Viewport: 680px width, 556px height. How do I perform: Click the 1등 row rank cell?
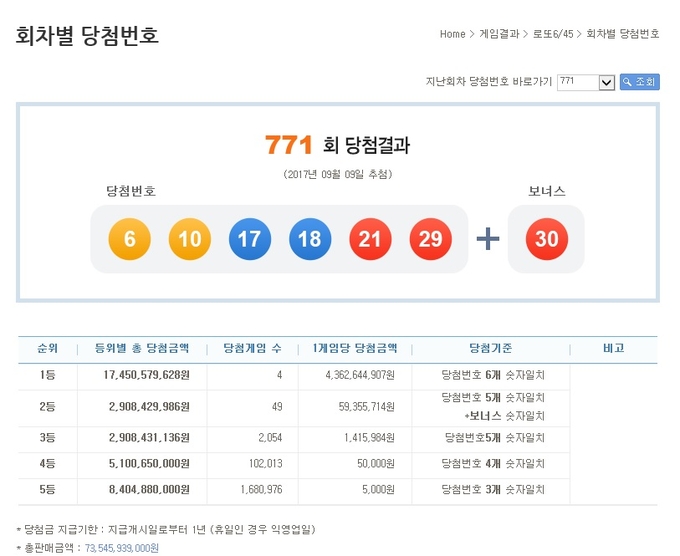point(47,376)
